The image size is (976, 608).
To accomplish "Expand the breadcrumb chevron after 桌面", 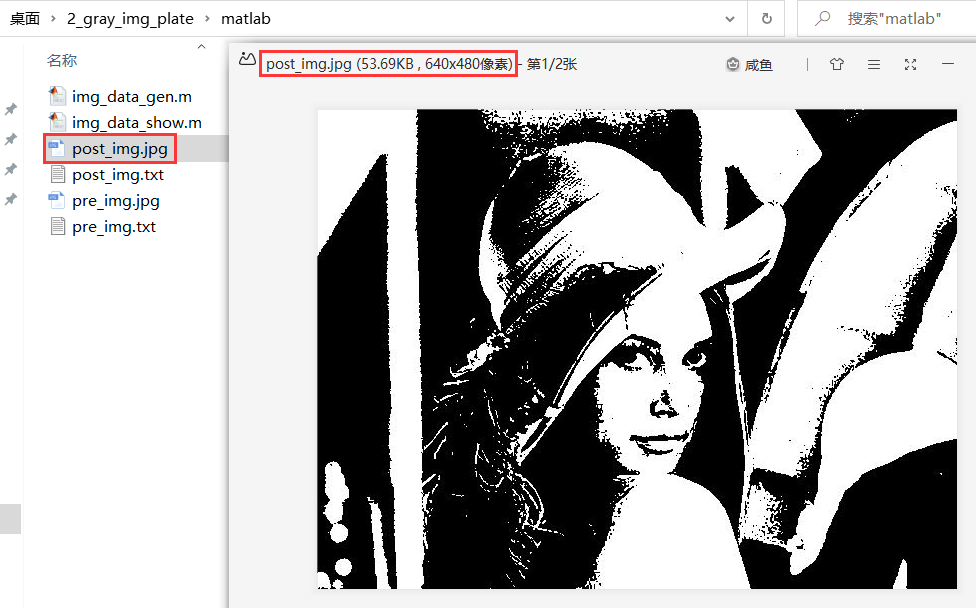I will (54, 19).
